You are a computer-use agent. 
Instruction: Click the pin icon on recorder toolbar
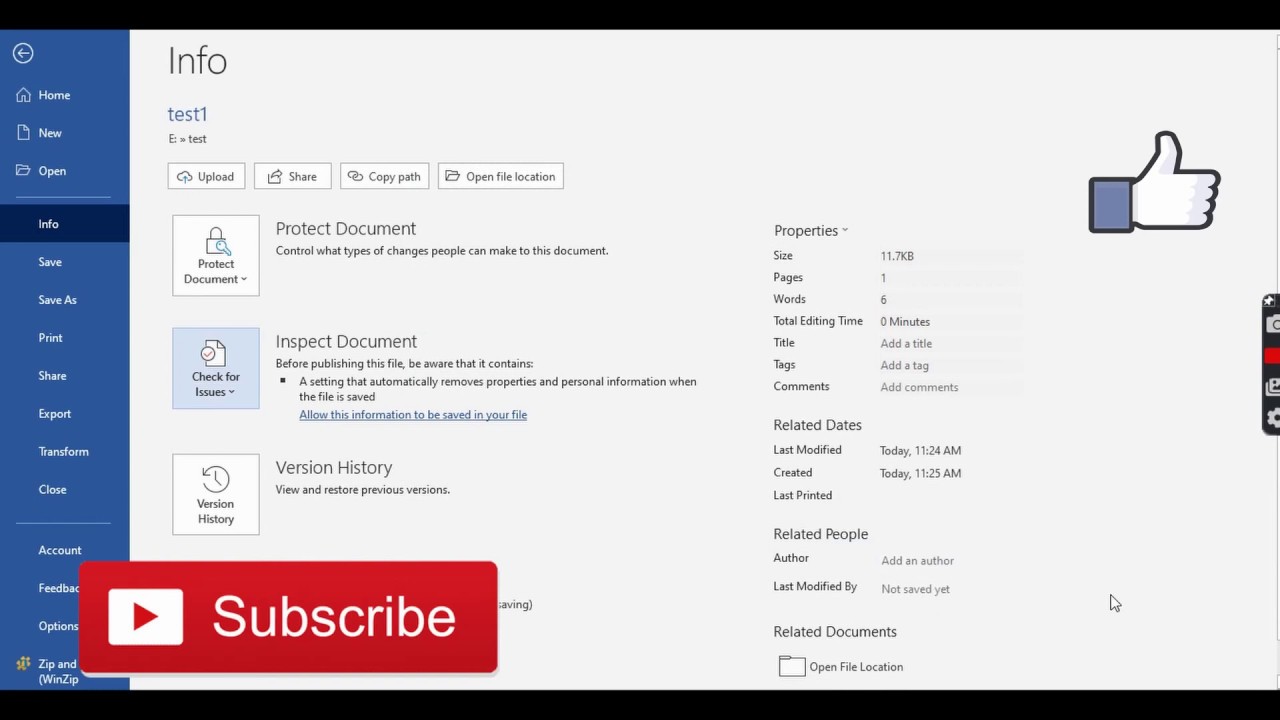click(1269, 301)
